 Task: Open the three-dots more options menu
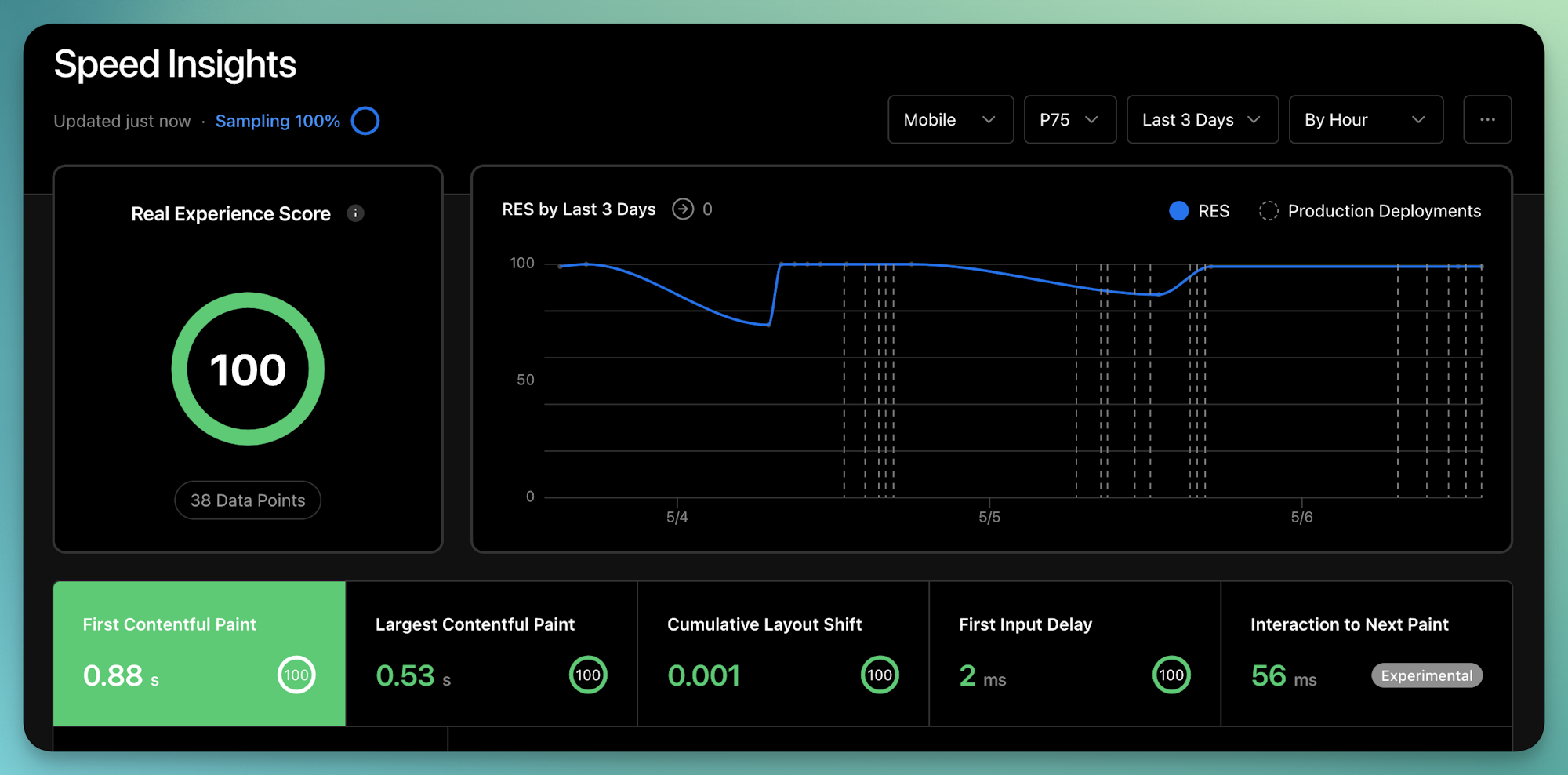[1487, 120]
